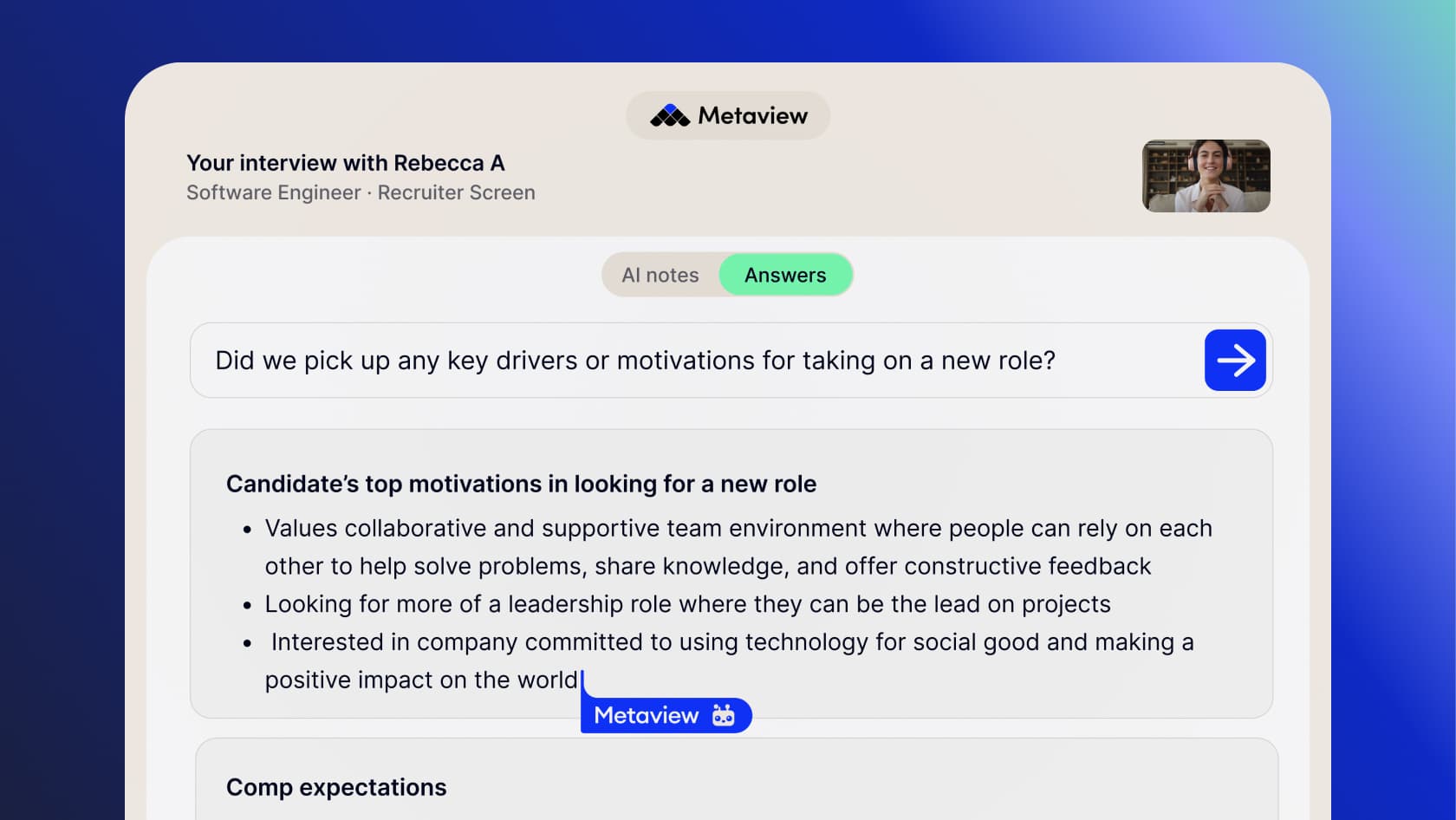Click the bot avatar attached to the answer

pyautogui.click(x=724, y=715)
